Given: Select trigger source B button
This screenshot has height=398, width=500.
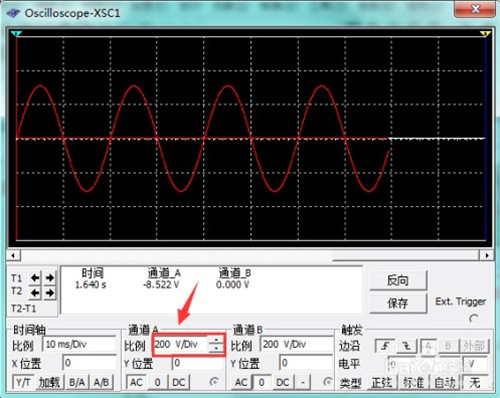Looking at the screenshot, I should point(449,346).
